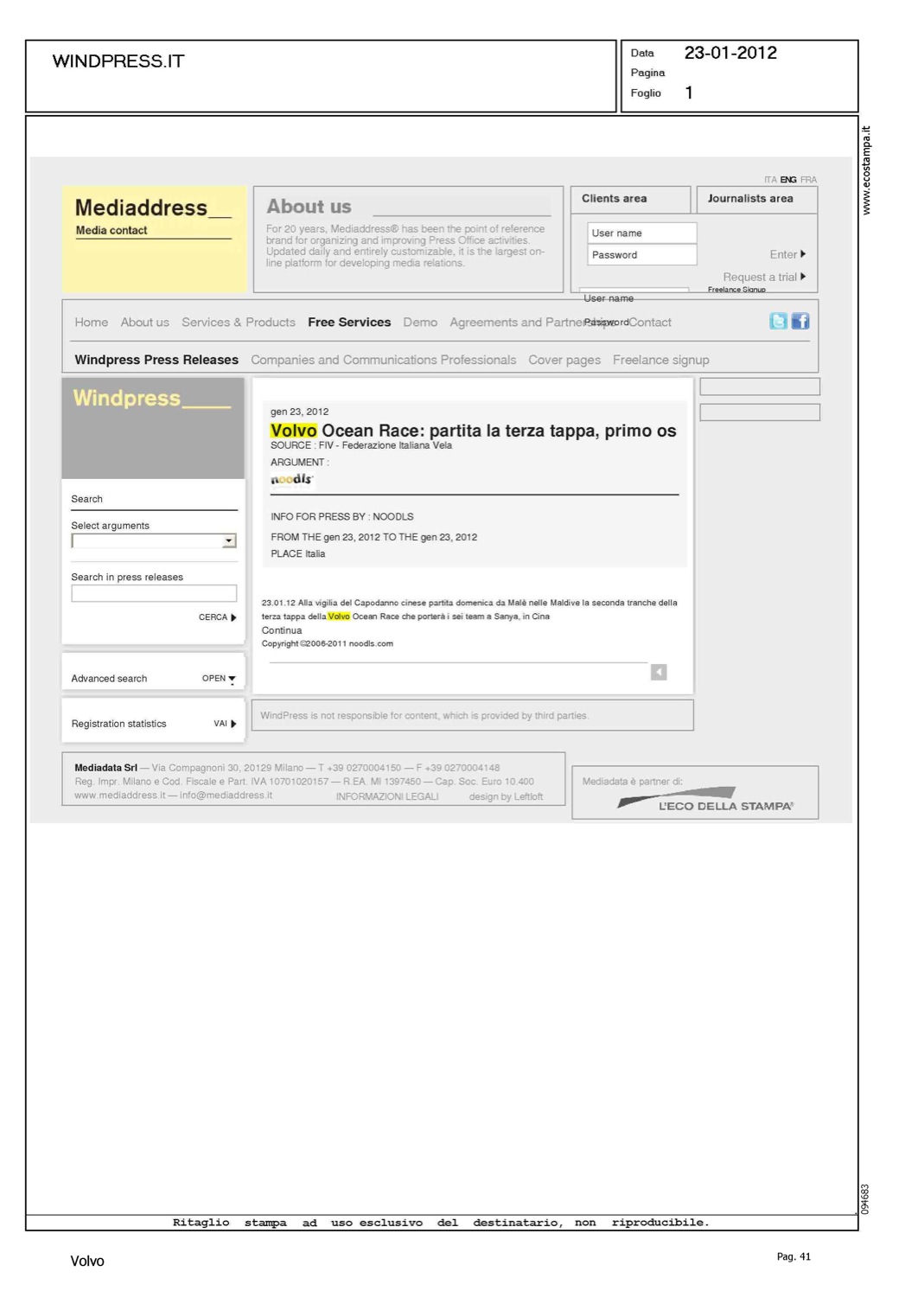Open the Select arguments dropdown
The width and height of the screenshot is (924, 1297).
click(x=229, y=541)
